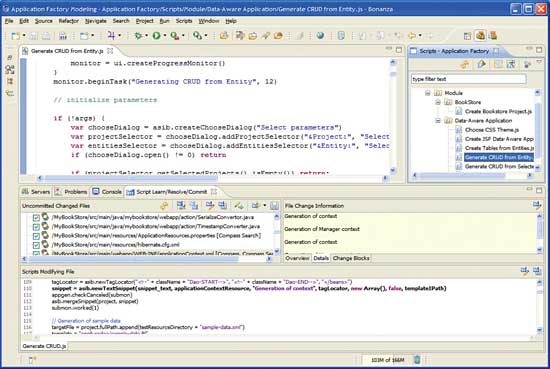550x369 pixels.
Task: Uncheck the SerializeConvertor.java file checkbox
Action: (x=36, y=217)
